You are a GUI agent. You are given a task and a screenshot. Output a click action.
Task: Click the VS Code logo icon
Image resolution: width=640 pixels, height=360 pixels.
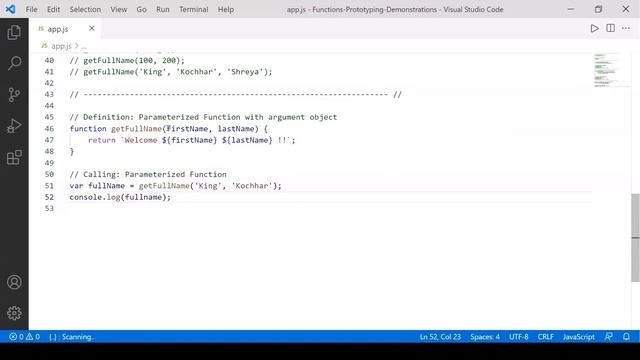tap(10, 9)
